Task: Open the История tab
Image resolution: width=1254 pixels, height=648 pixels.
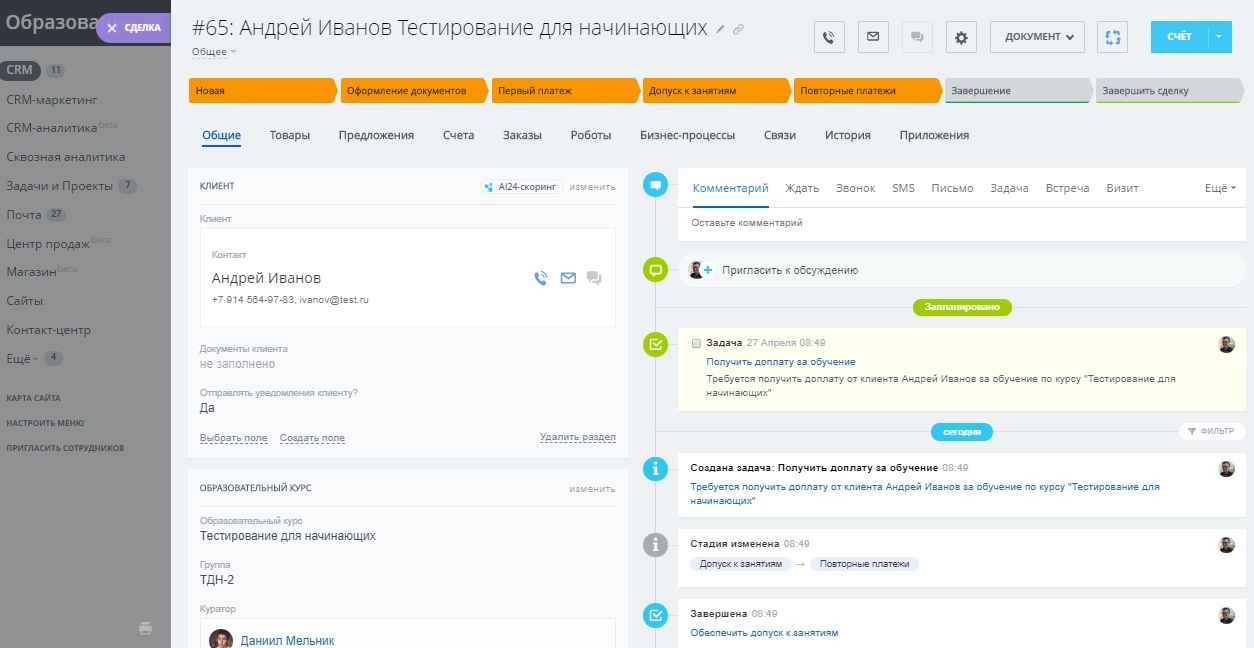Action: click(847, 135)
